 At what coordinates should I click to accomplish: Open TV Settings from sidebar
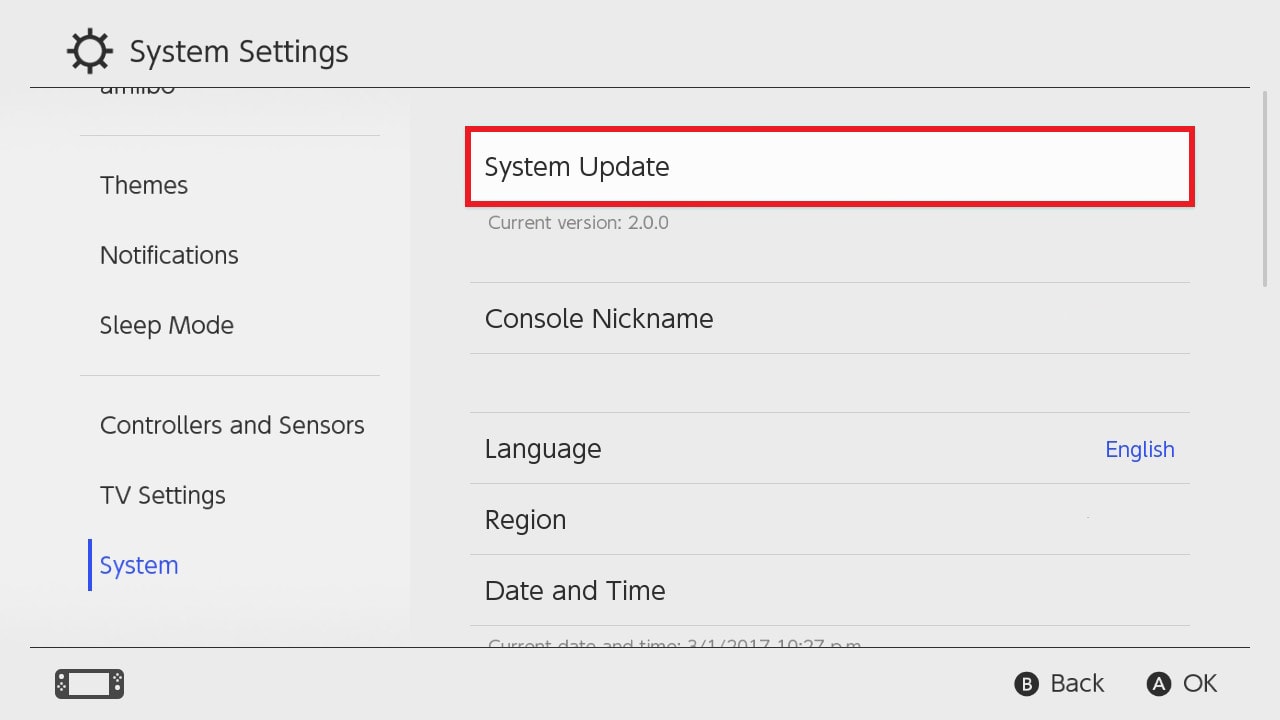point(163,495)
